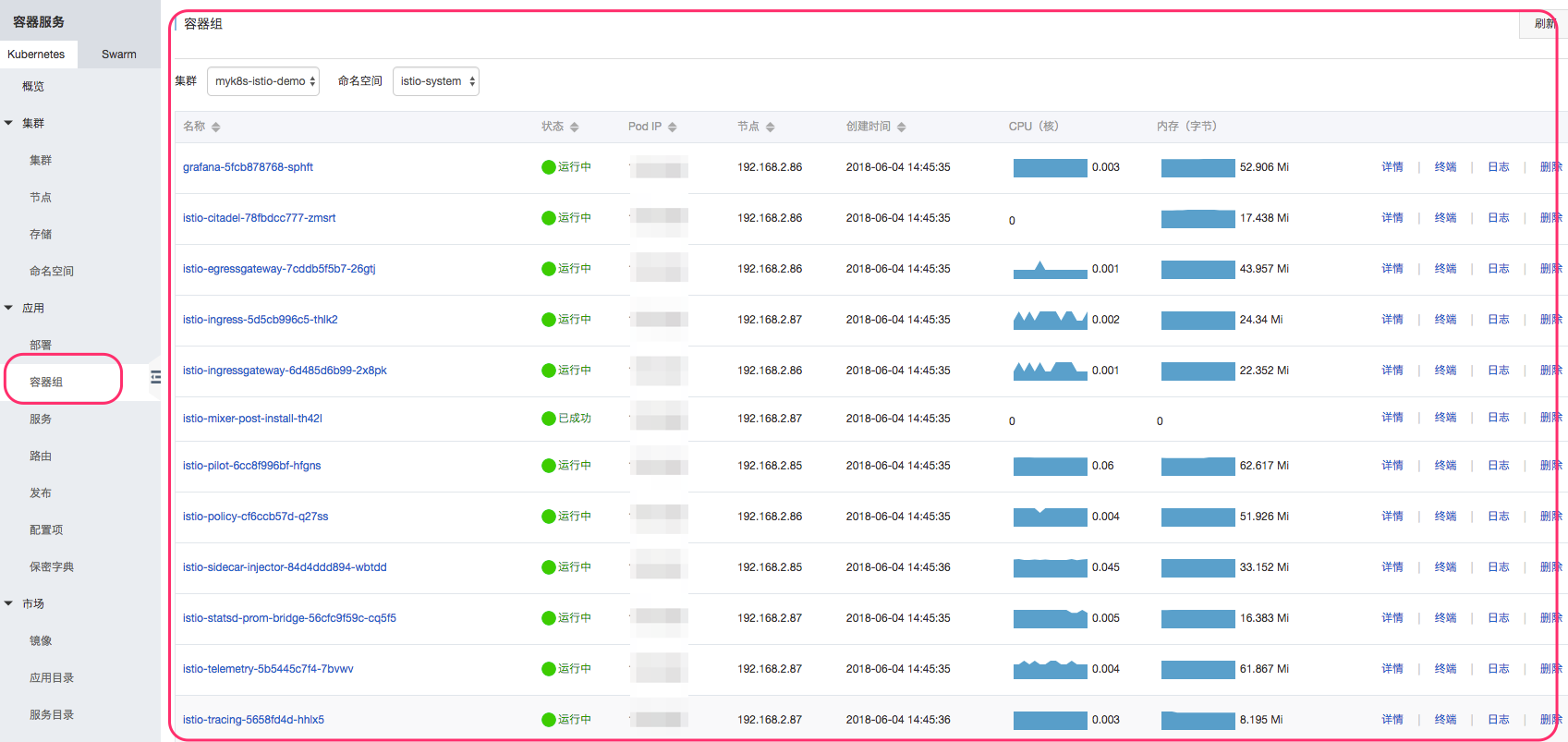Open pod istio-egressgateway-7cddb5f5b7-26gtj
Screen dimensions: 1568x742
click(x=279, y=269)
